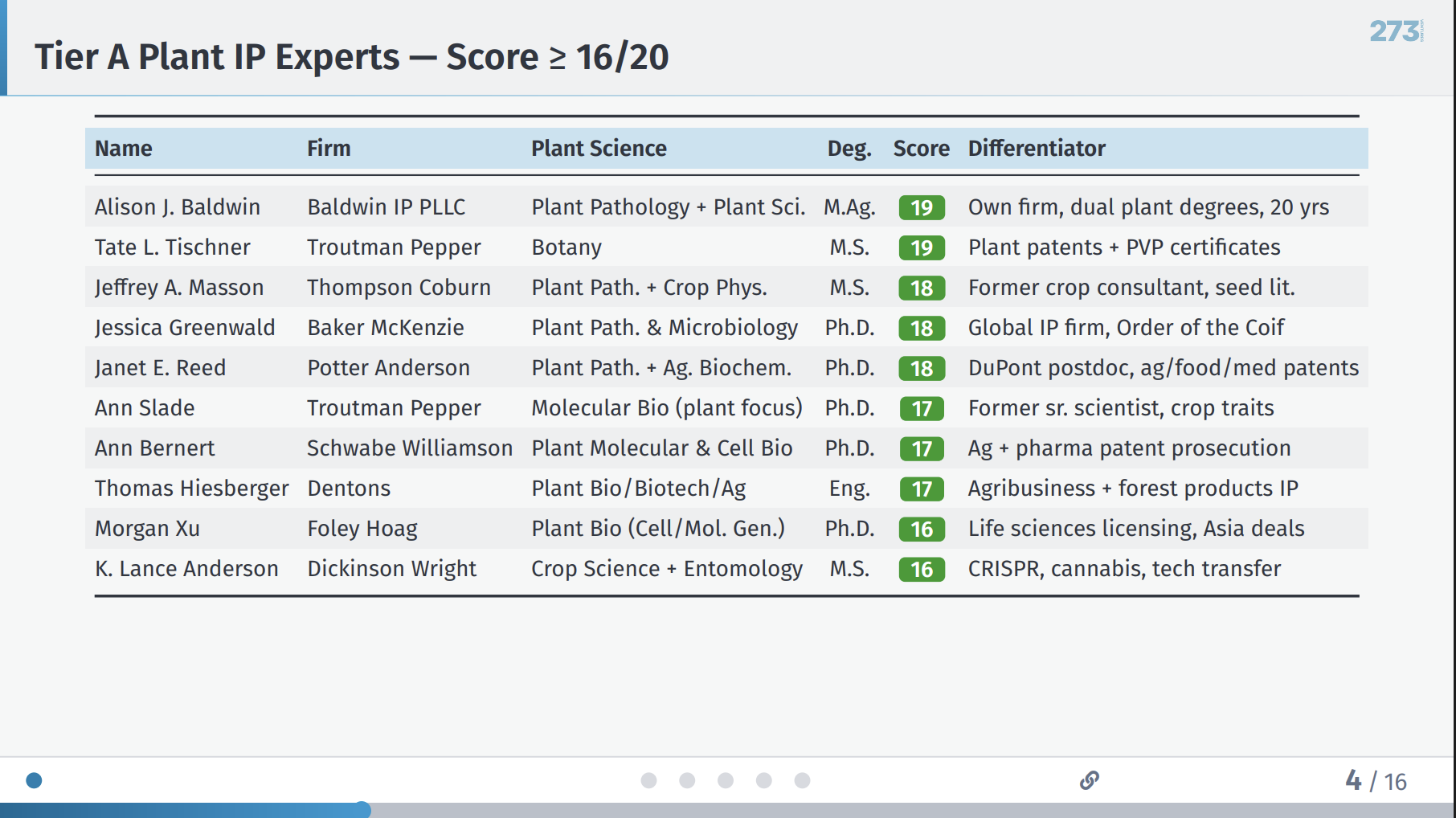Click the chain link icon in footer
This screenshot has width=1456, height=818.
point(1089,780)
